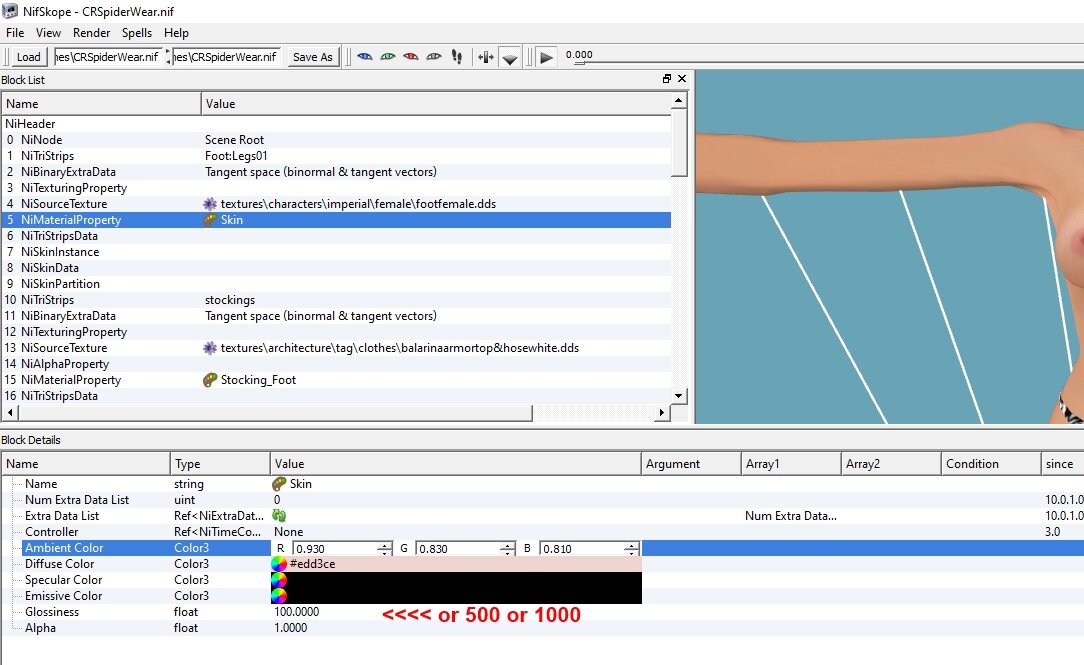Image resolution: width=1084 pixels, height=665 pixels.
Task: Select block 1 NiTriStrips Foot:Legs01
Action: [336, 156]
